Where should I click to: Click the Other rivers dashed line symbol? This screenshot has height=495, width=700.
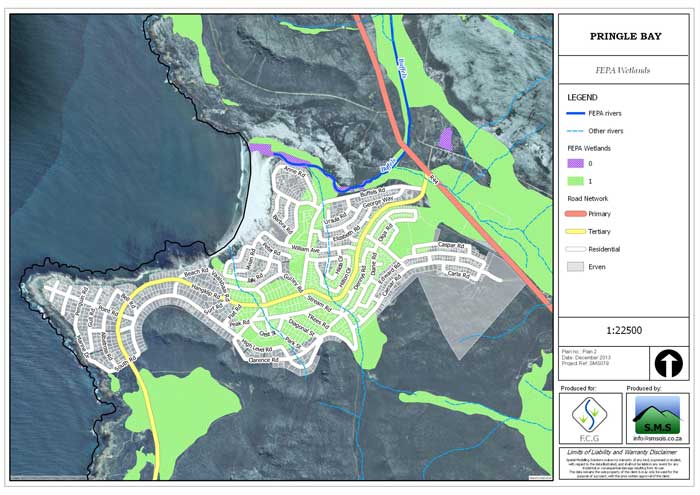[x=575, y=131]
